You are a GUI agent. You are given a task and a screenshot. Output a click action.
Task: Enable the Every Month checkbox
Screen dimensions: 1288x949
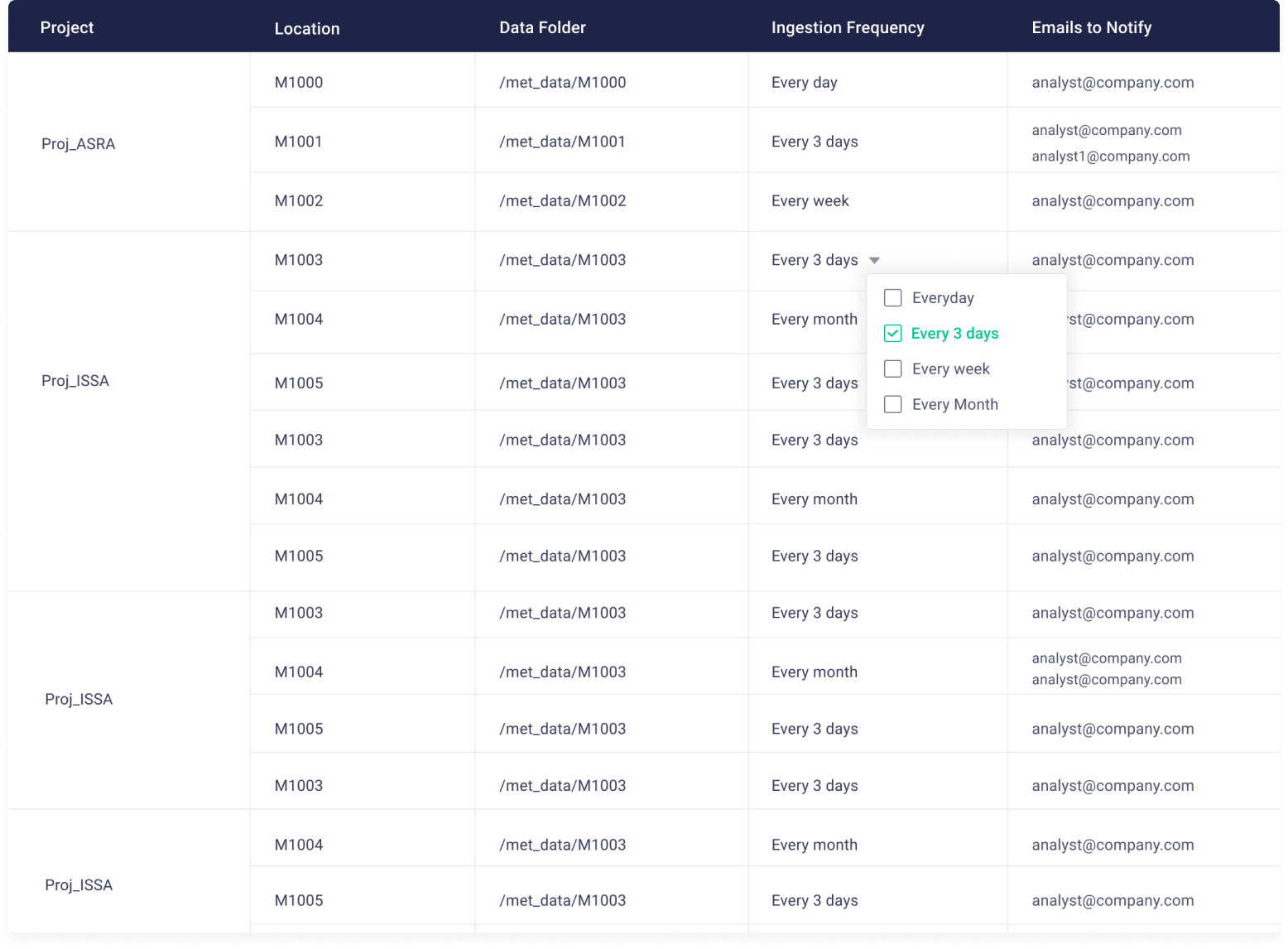click(x=892, y=405)
